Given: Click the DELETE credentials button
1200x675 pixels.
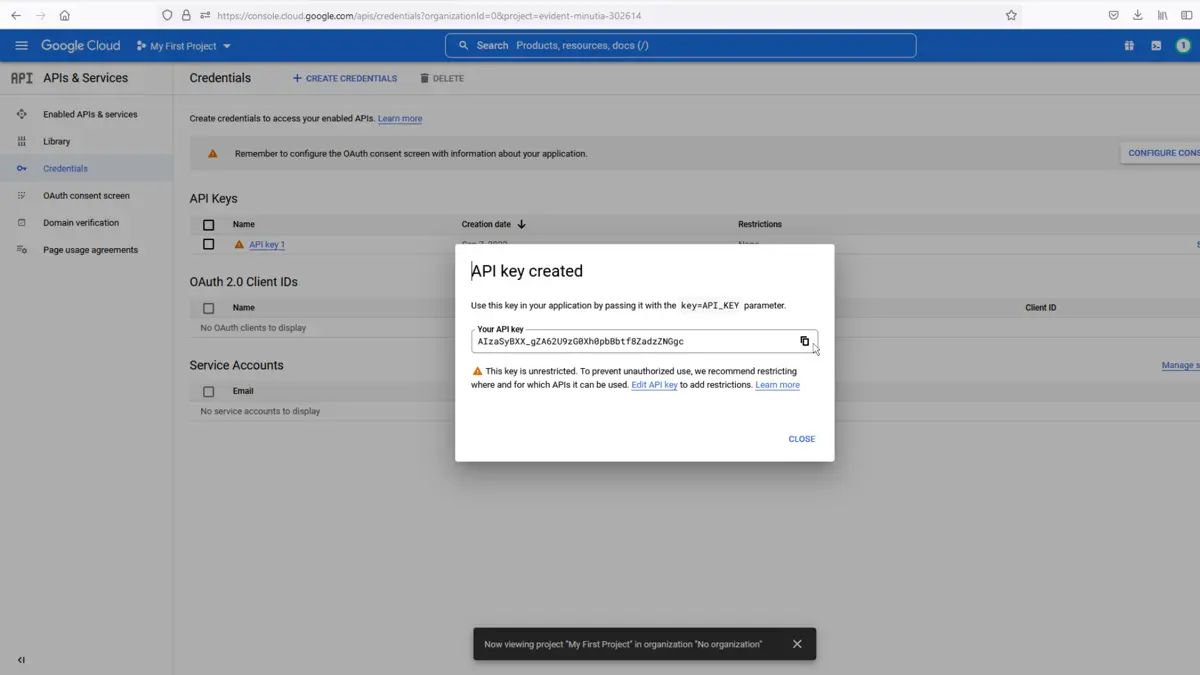Looking at the screenshot, I should coord(441,78).
